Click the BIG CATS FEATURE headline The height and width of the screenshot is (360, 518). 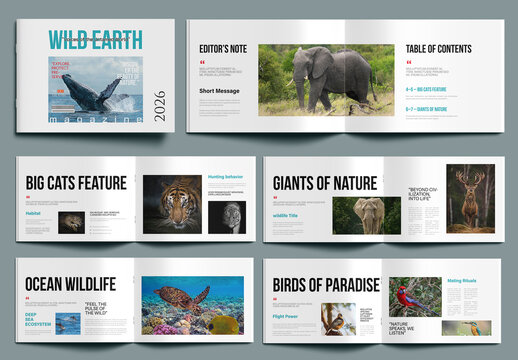point(76,183)
